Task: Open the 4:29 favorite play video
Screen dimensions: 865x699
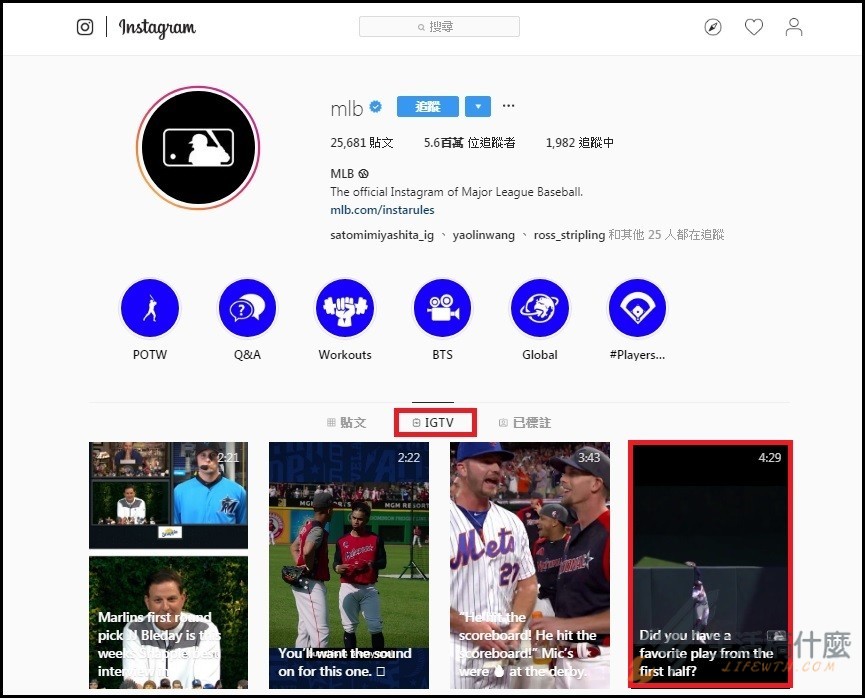Action: pyautogui.click(x=710, y=564)
